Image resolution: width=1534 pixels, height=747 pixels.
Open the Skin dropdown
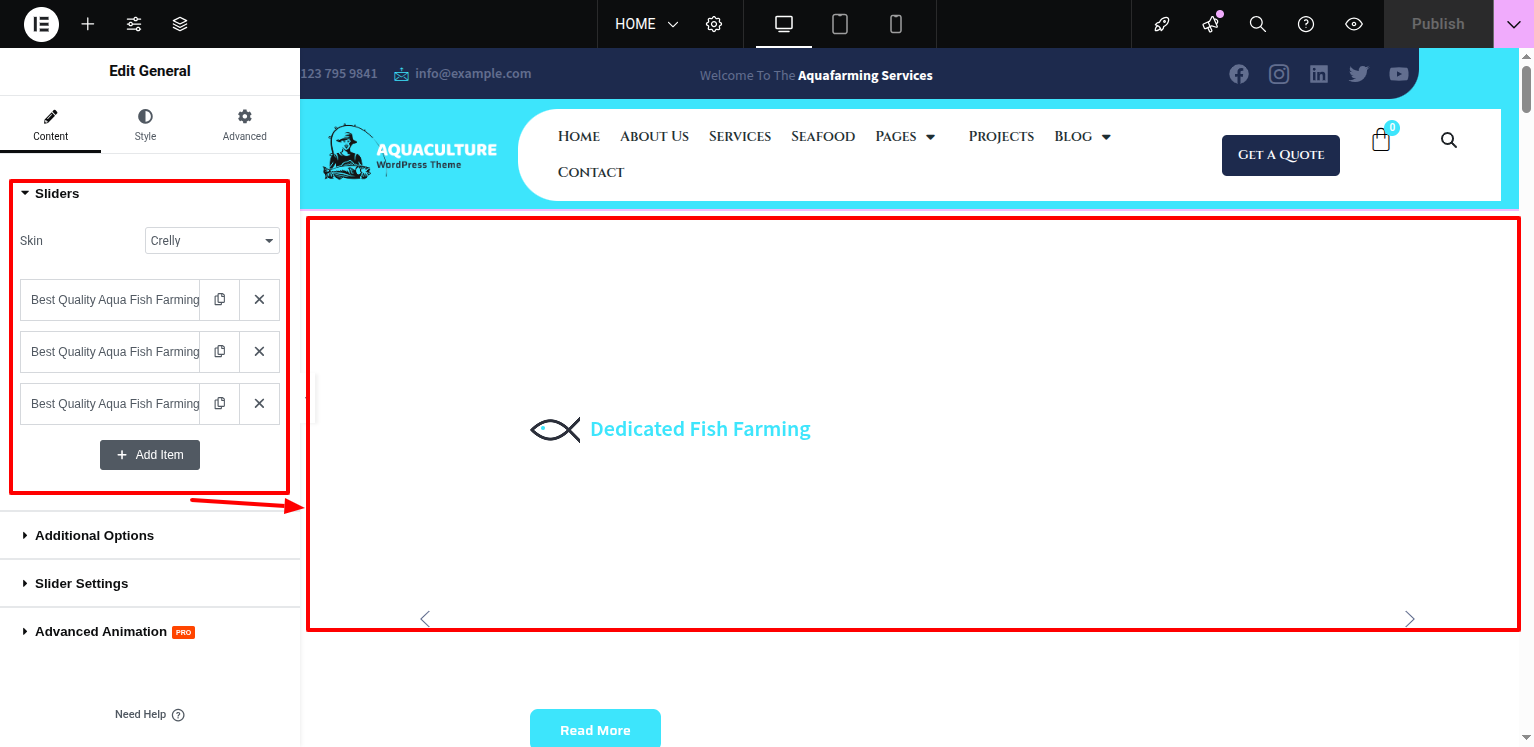(212, 241)
